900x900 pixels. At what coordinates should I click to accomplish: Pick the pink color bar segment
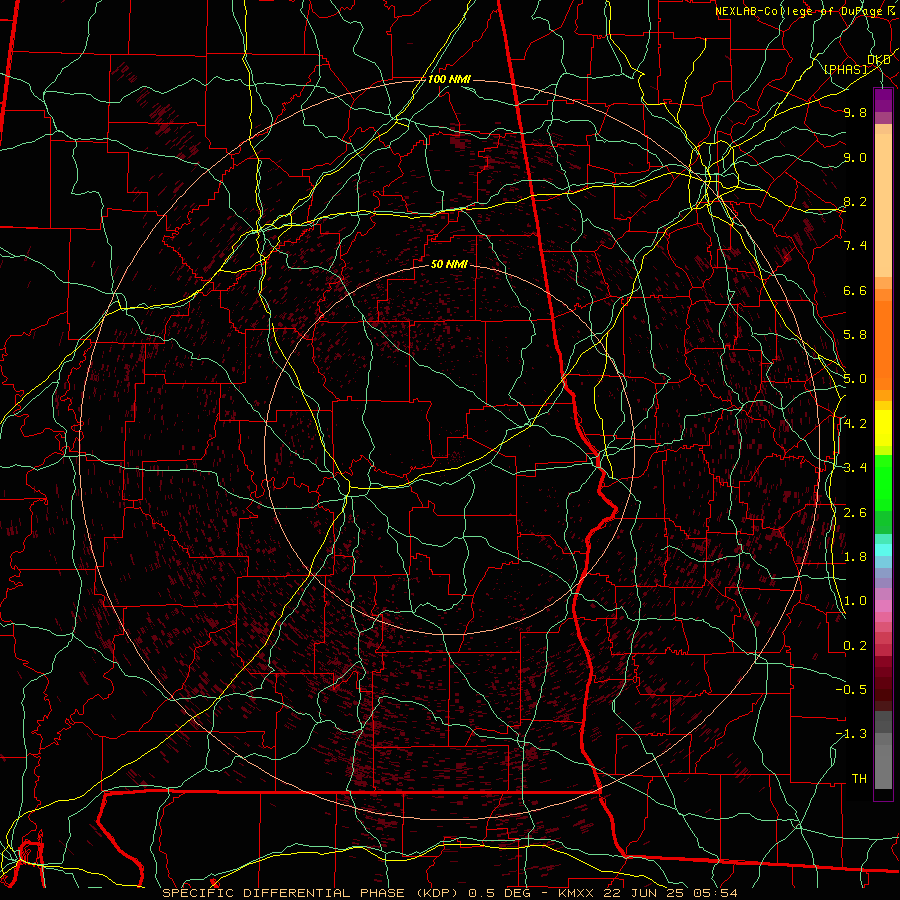coord(883,606)
